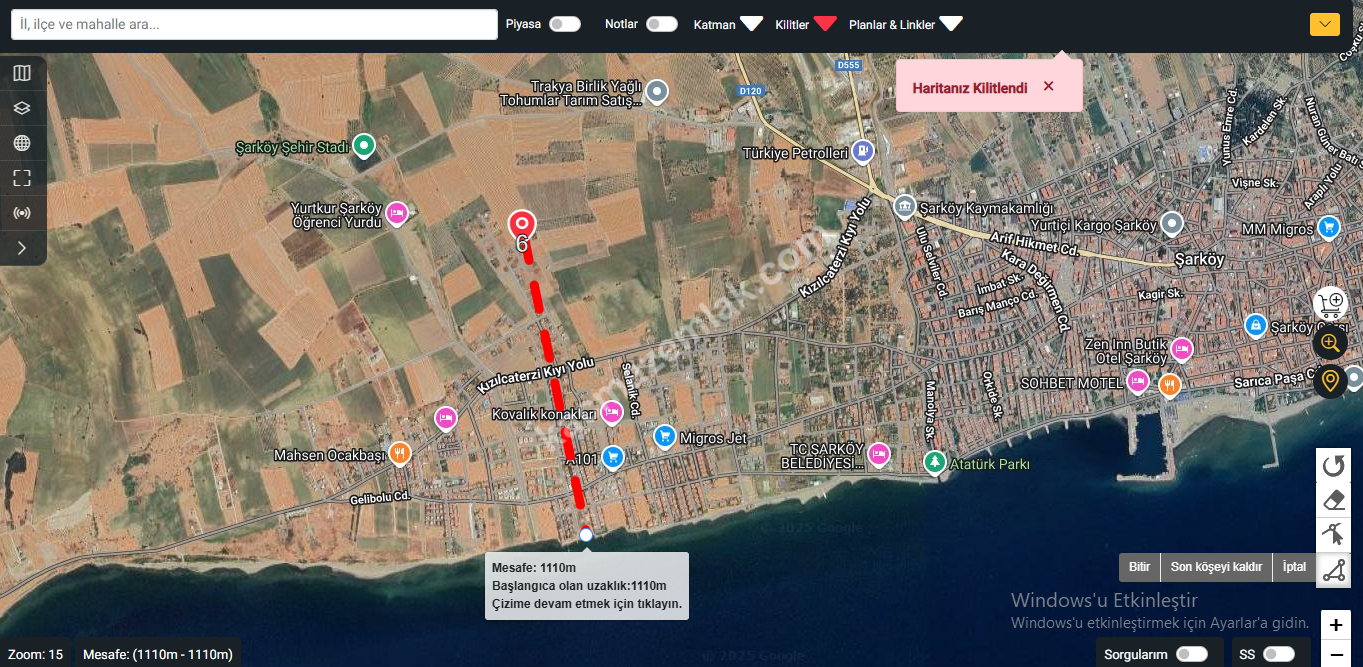Expand Planlar & Linkler menu
The height and width of the screenshot is (667, 1363).
pos(950,24)
